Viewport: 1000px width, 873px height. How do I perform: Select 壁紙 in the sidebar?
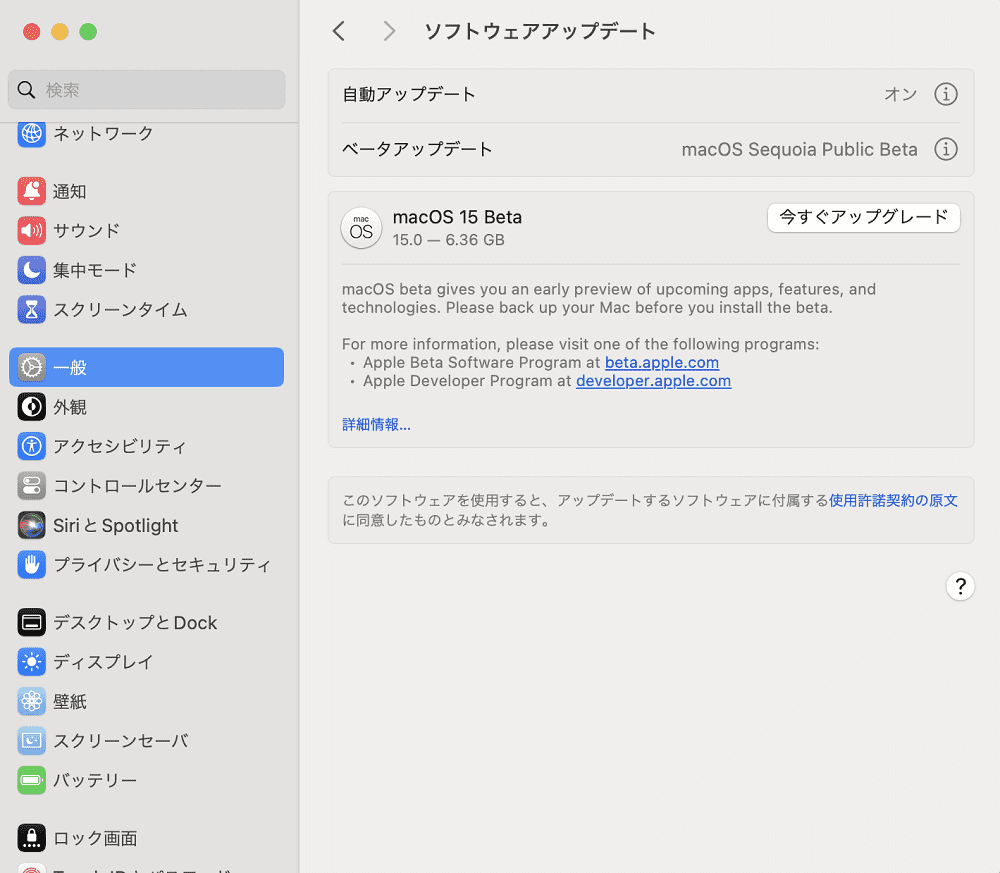coord(147,701)
